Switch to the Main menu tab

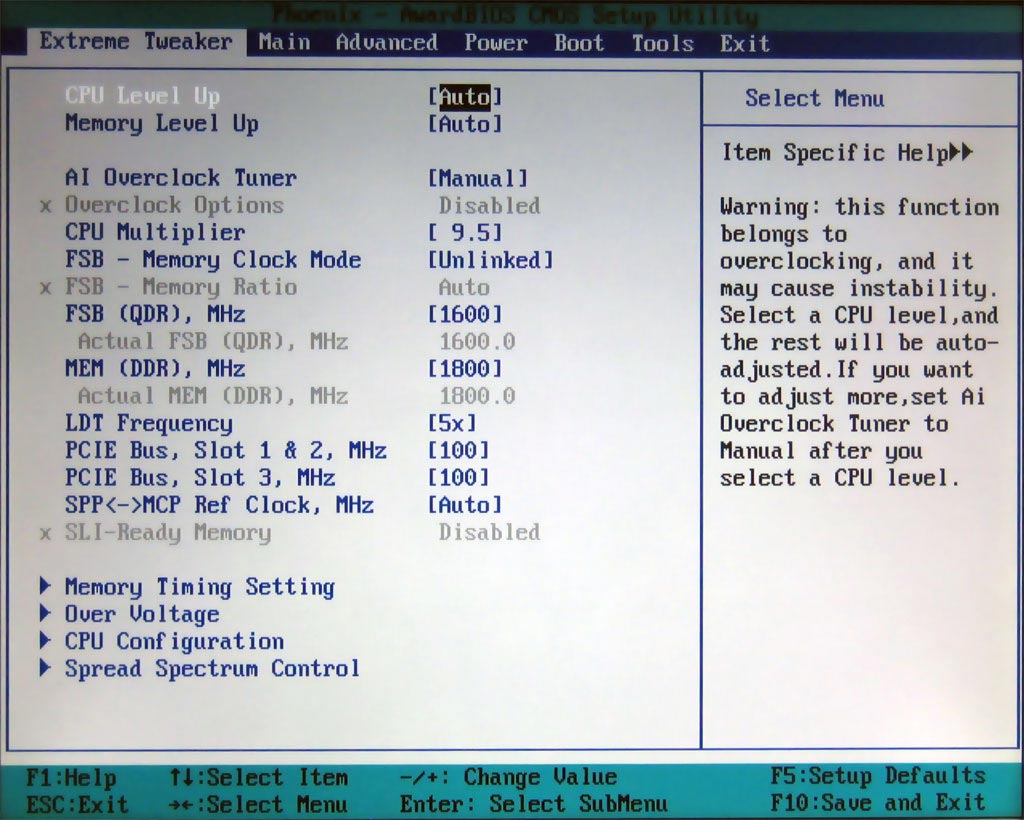[x=284, y=42]
